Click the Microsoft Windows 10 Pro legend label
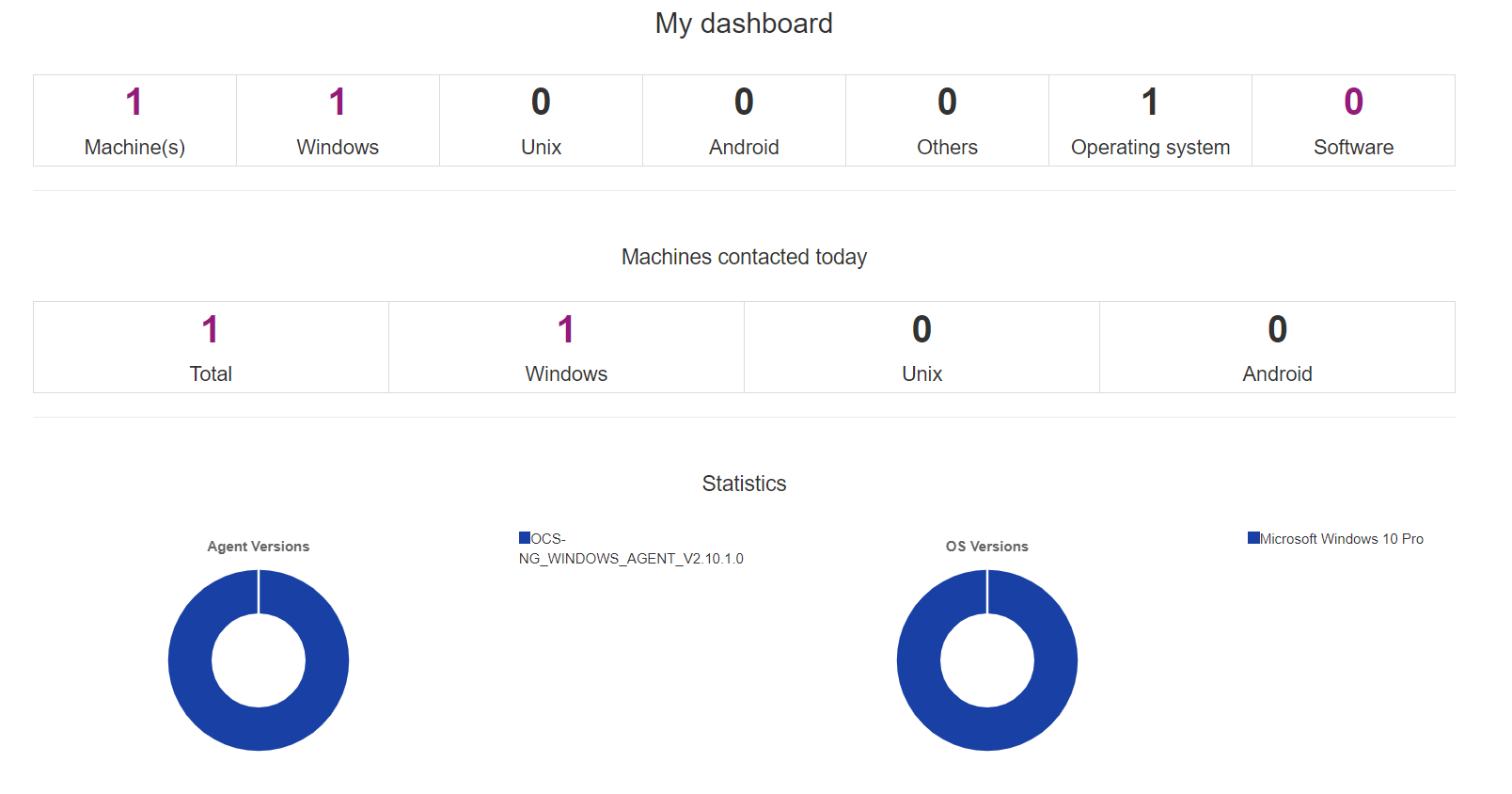1512x794 pixels. click(x=1342, y=539)
